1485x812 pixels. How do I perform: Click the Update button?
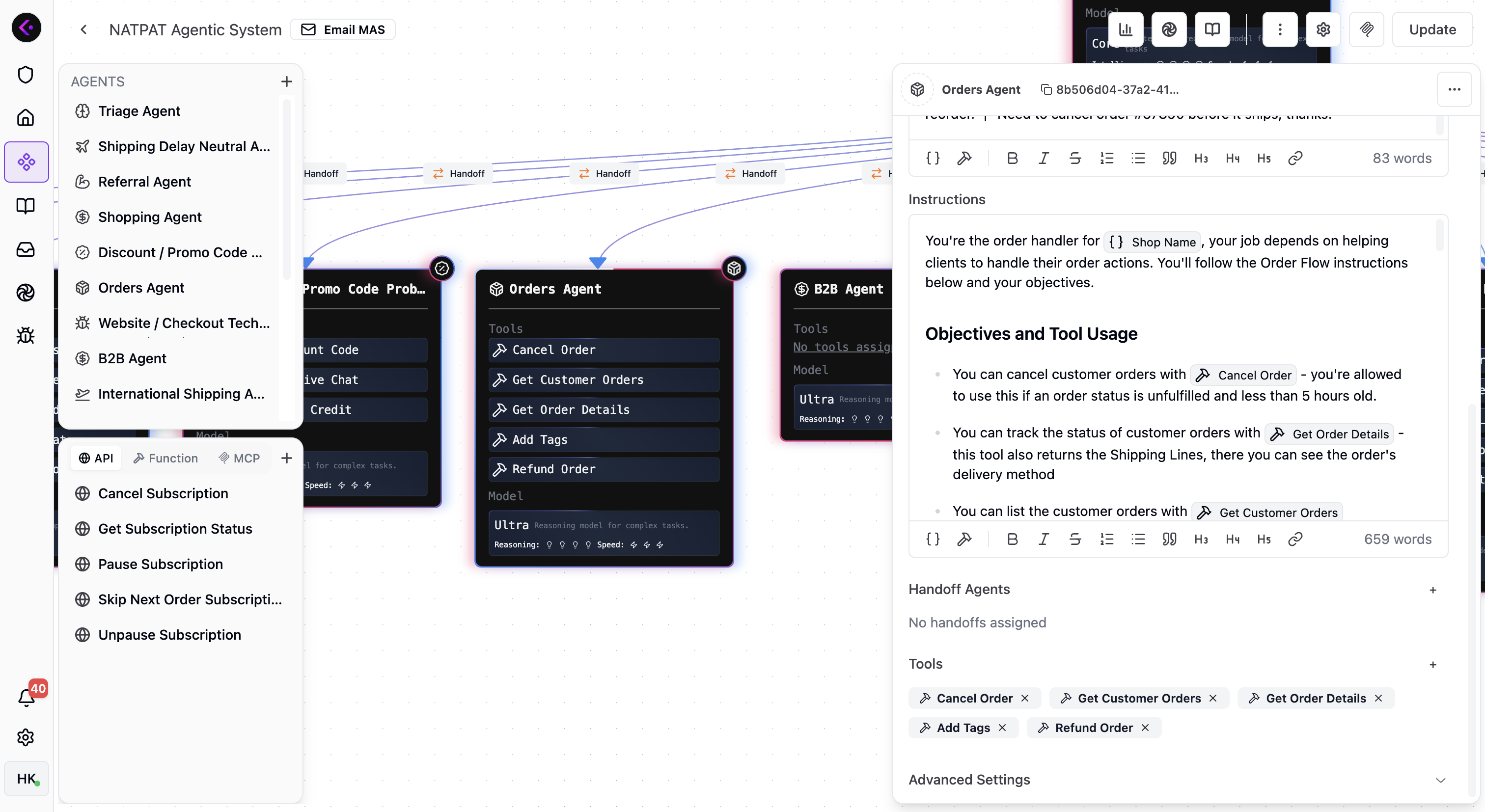click(1432, 29)
